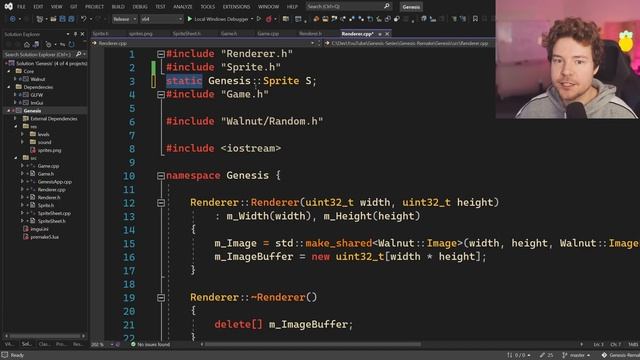
Task: Click the editor horizontal scrollbar
Action: (x=312, y=344)
